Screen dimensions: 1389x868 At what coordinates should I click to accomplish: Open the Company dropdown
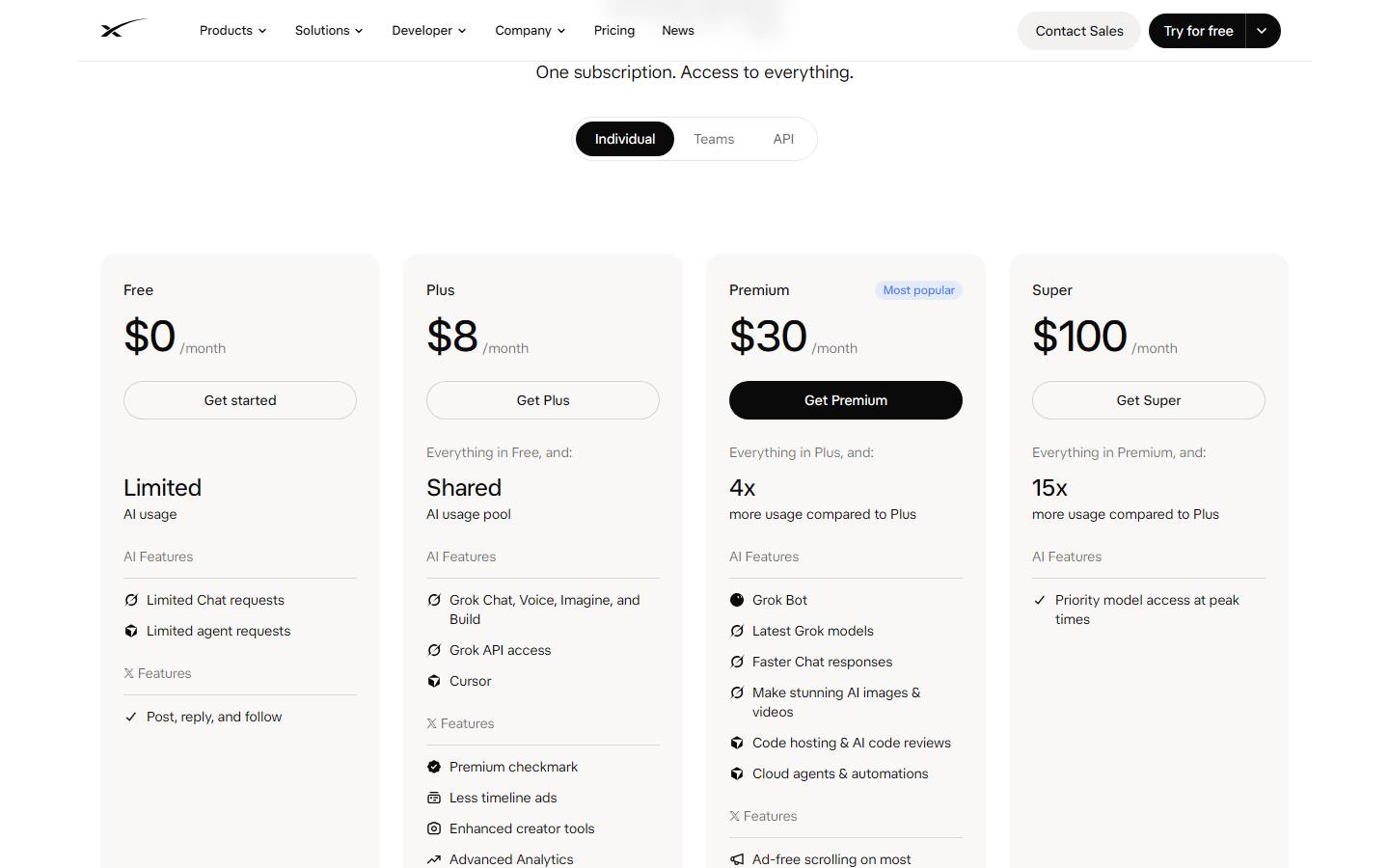(x=531, y=31)
